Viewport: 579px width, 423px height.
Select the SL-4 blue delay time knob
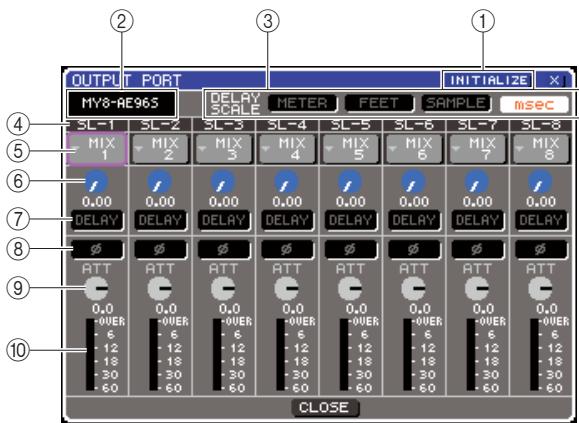287,182
